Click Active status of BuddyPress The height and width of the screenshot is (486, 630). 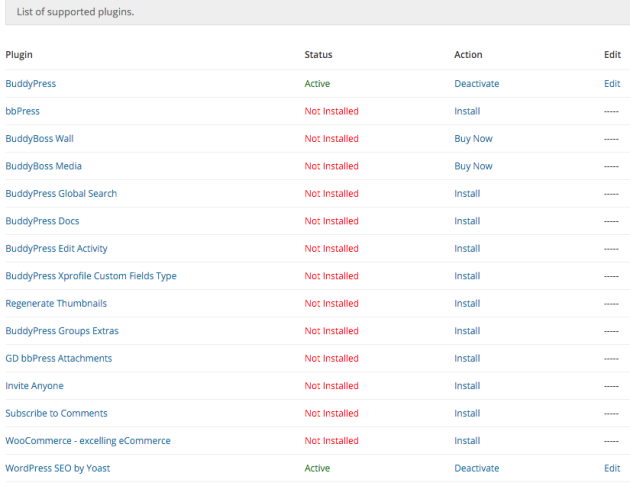pos(317,84)
